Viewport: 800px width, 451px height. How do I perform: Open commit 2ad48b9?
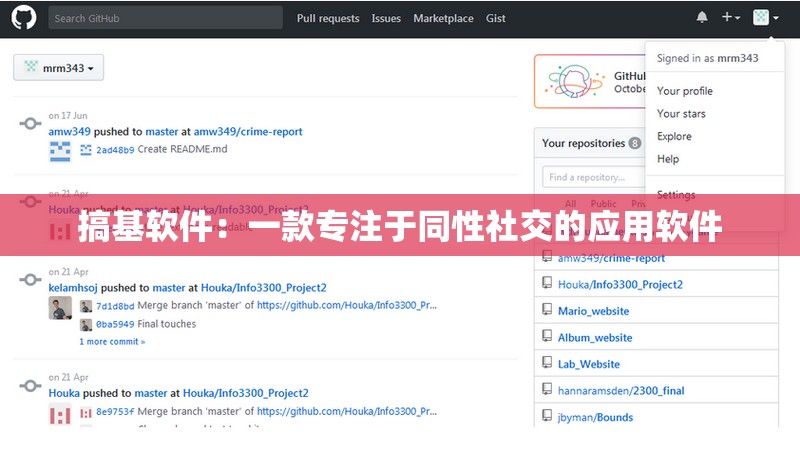pyautogui.click(x=115, y=149)
